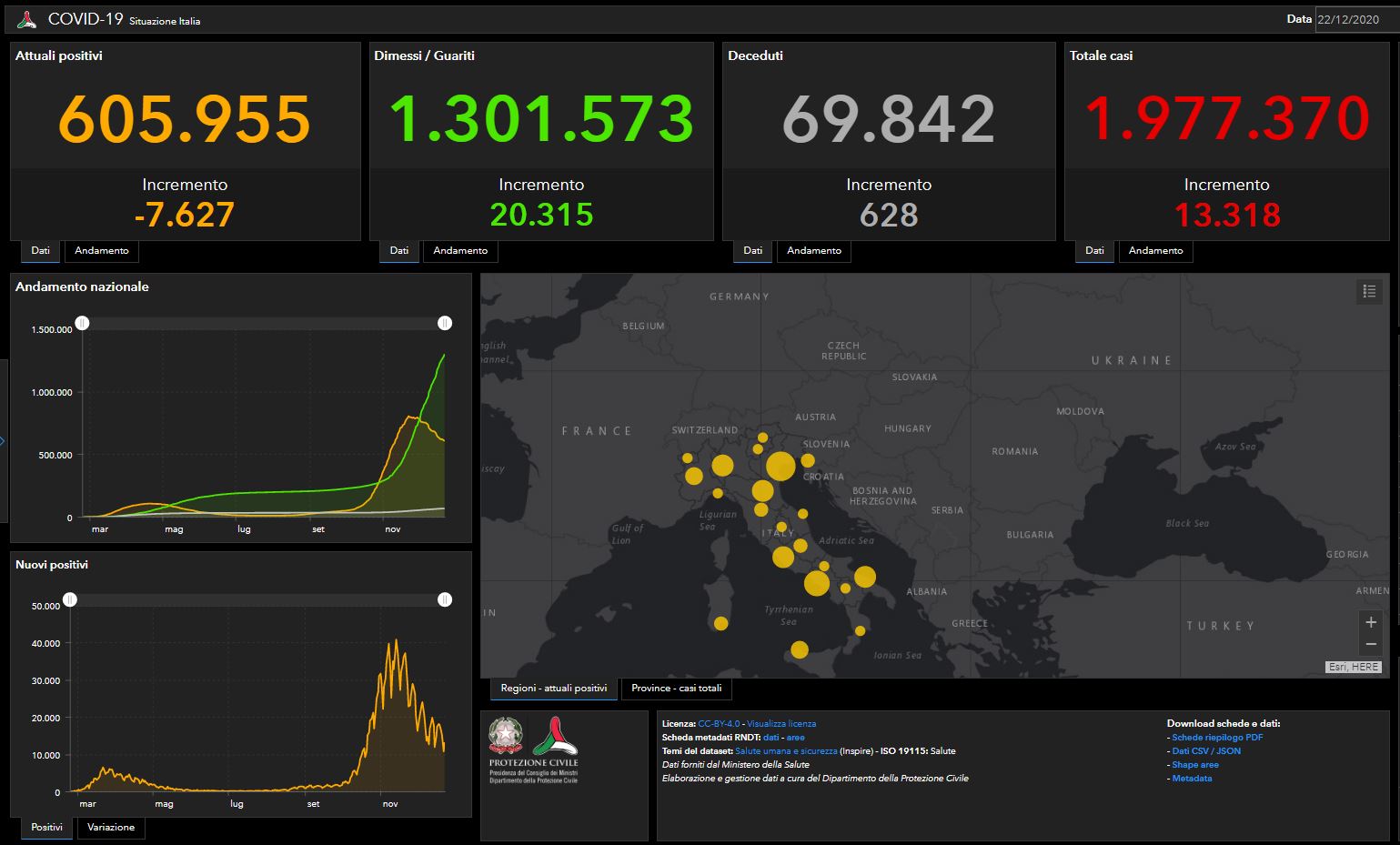Open the map legend list icon
The height and width of the screenshot is (845, 1400).
pyautogui.click(x=1369, y=291)
